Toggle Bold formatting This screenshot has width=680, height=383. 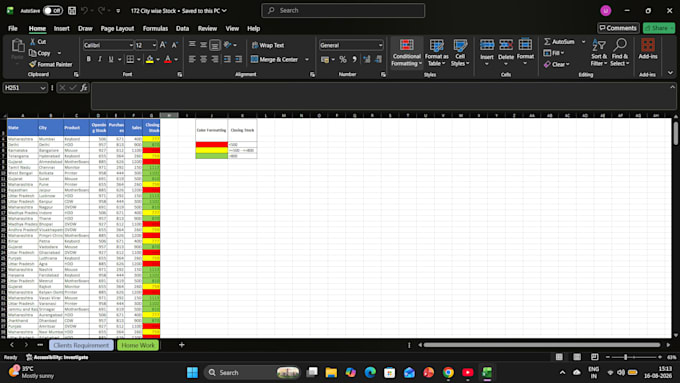point(88,59)
